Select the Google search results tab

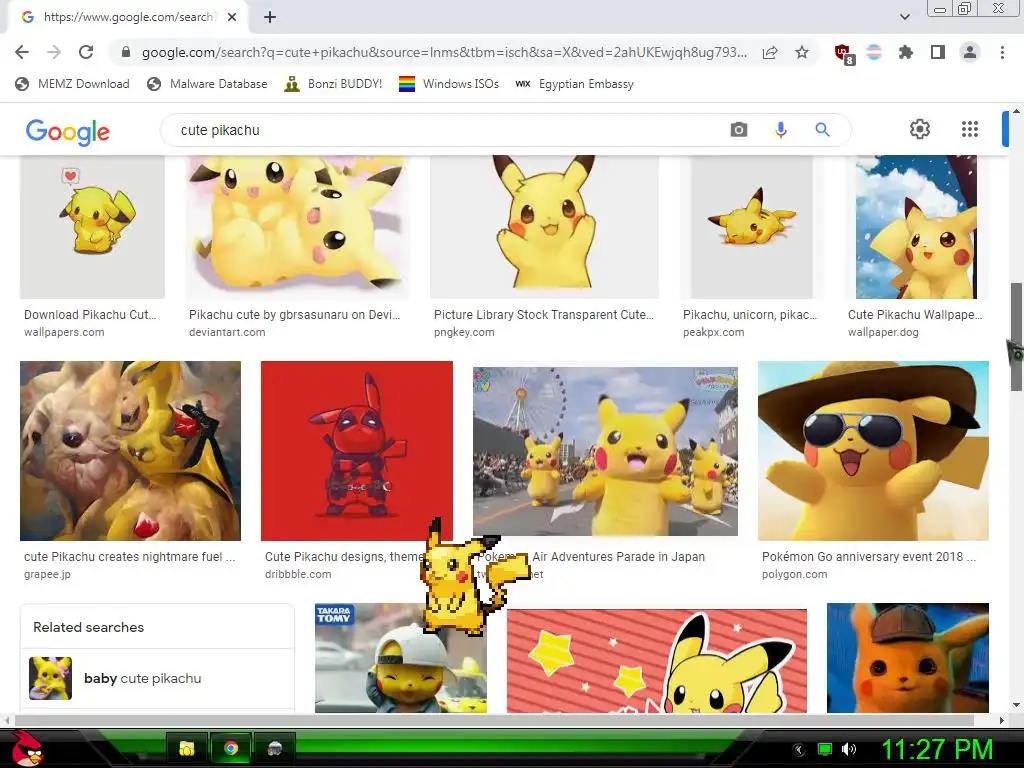pyautogui.click(x=128, y=17)
